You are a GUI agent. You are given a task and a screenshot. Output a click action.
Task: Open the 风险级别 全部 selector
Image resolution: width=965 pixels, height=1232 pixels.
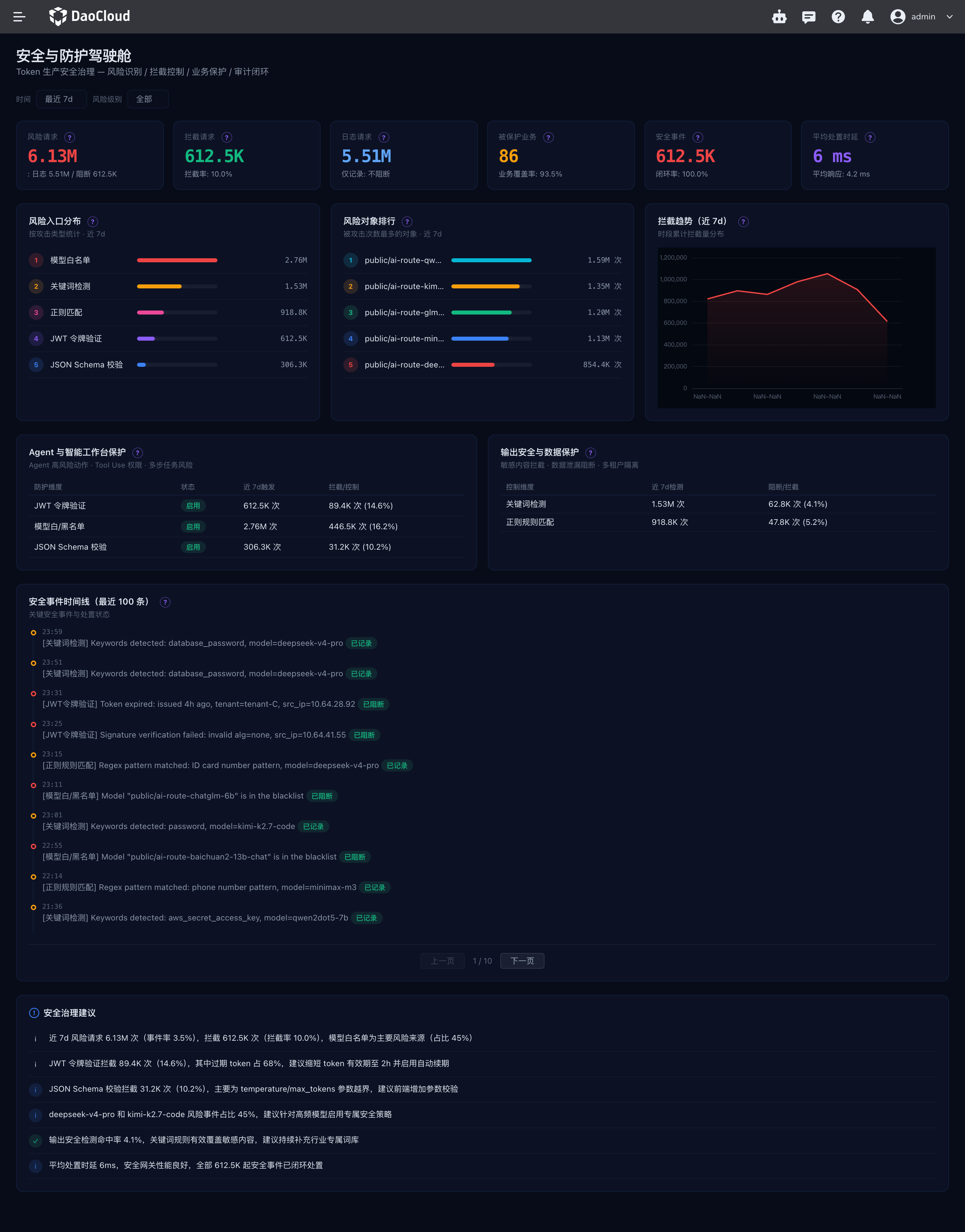147,99
